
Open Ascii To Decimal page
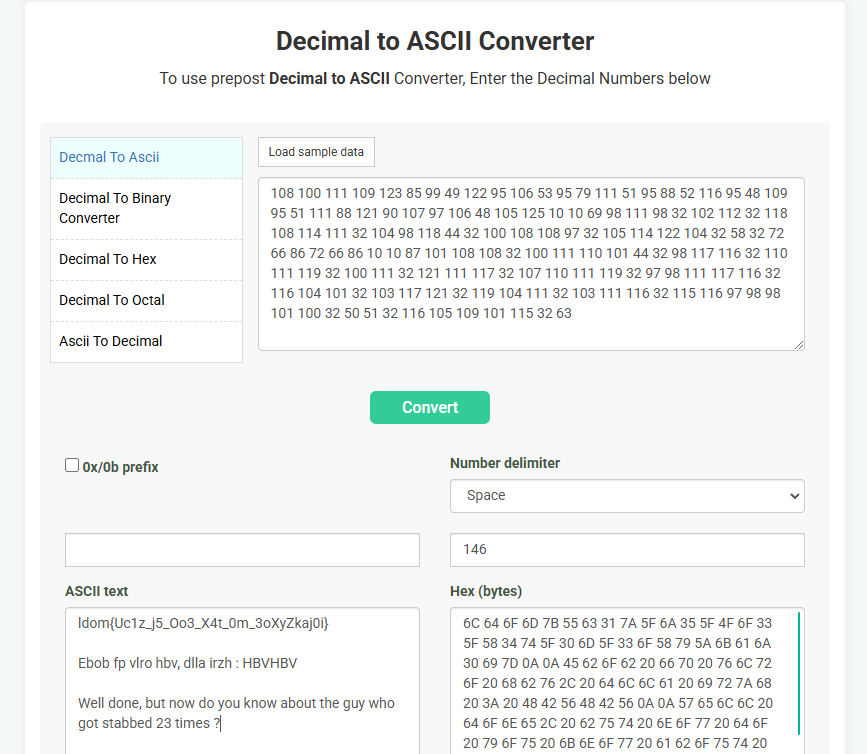tap(147, 341)
